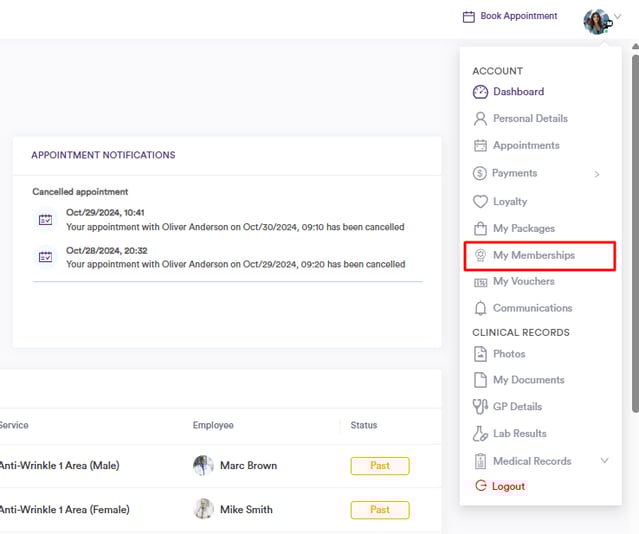Viewport: 639px width, 534px height.
Task: Click the Loyalty heart icon
Action: pos(480,202)
